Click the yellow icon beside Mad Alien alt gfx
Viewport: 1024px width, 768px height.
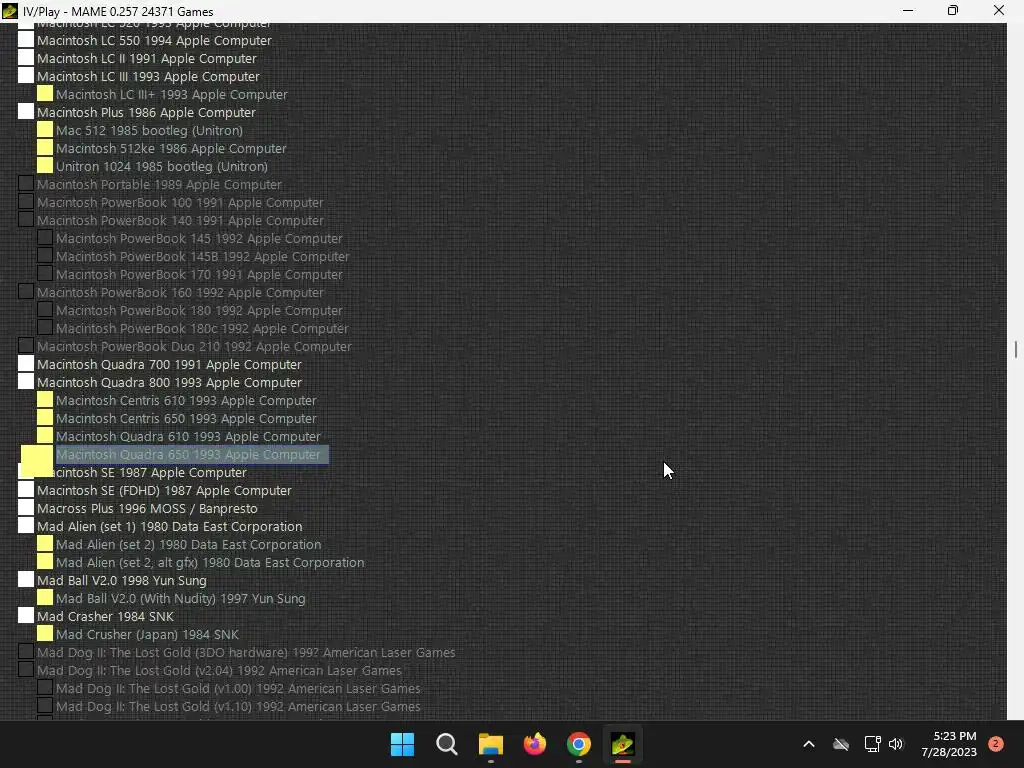coord(45,562)
